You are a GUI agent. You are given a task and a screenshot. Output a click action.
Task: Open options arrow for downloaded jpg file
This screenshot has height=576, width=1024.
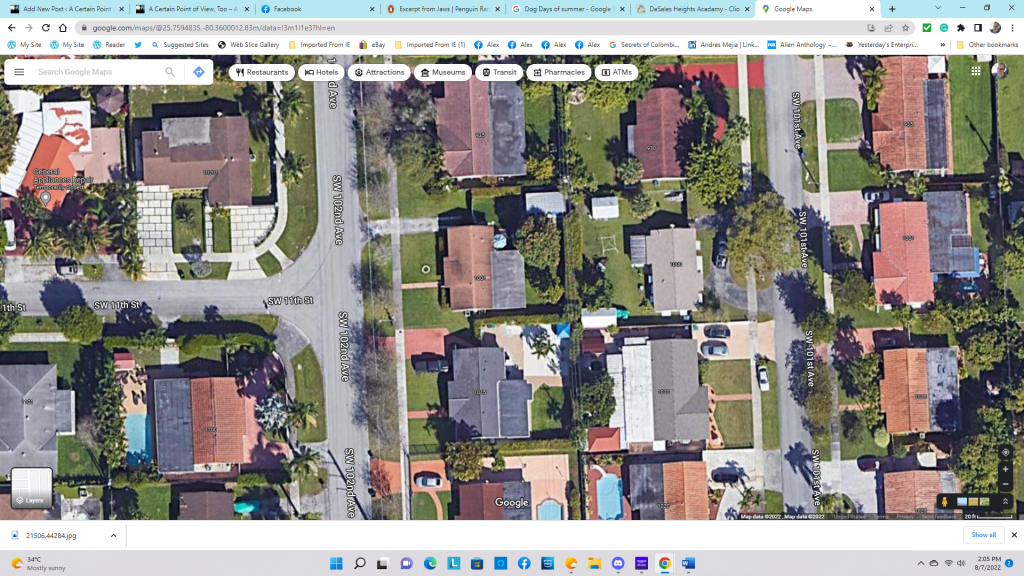[112, 535]
